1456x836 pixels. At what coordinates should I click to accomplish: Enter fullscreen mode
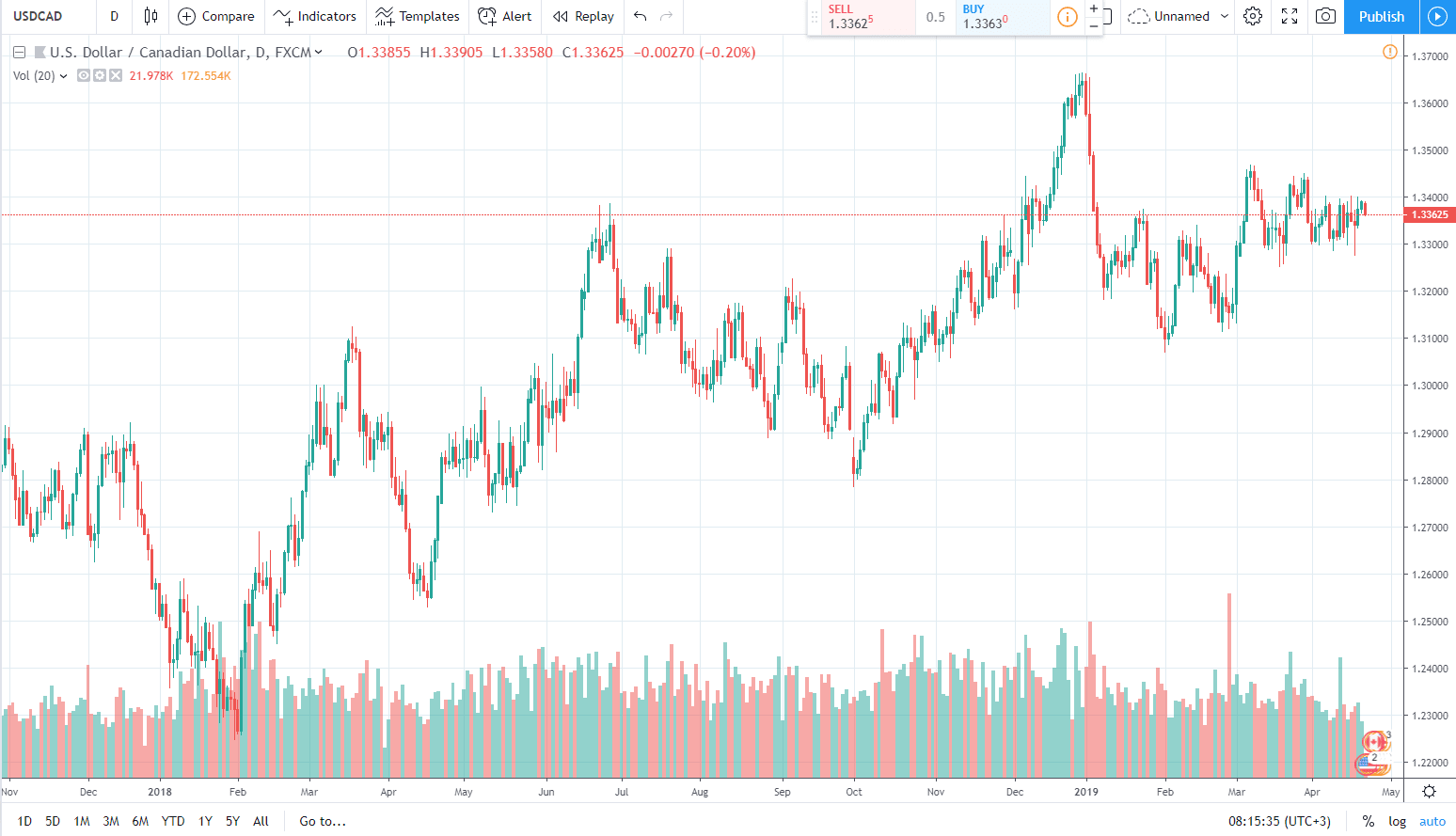coord(1290,16)
